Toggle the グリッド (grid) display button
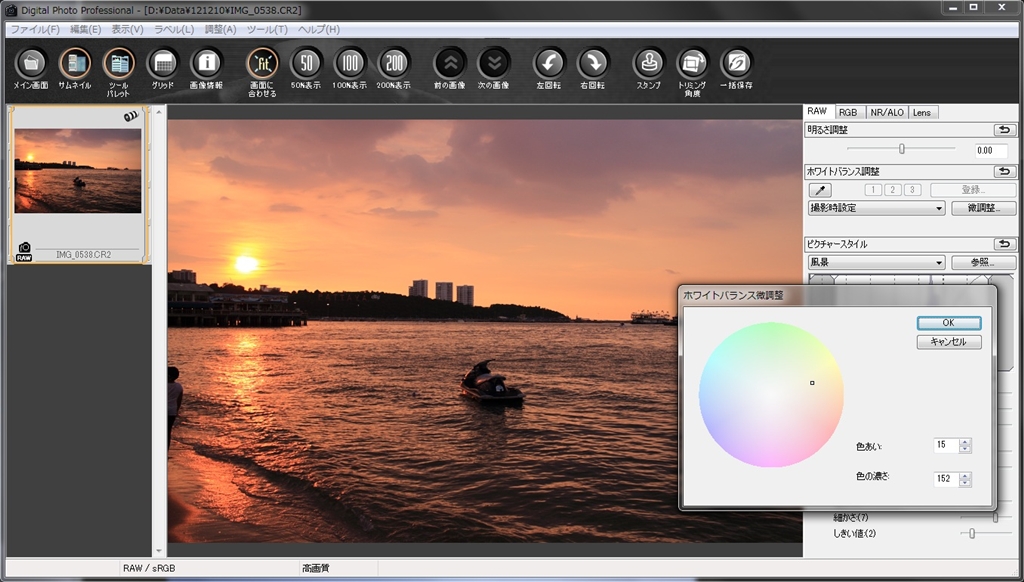 point(162,64)
